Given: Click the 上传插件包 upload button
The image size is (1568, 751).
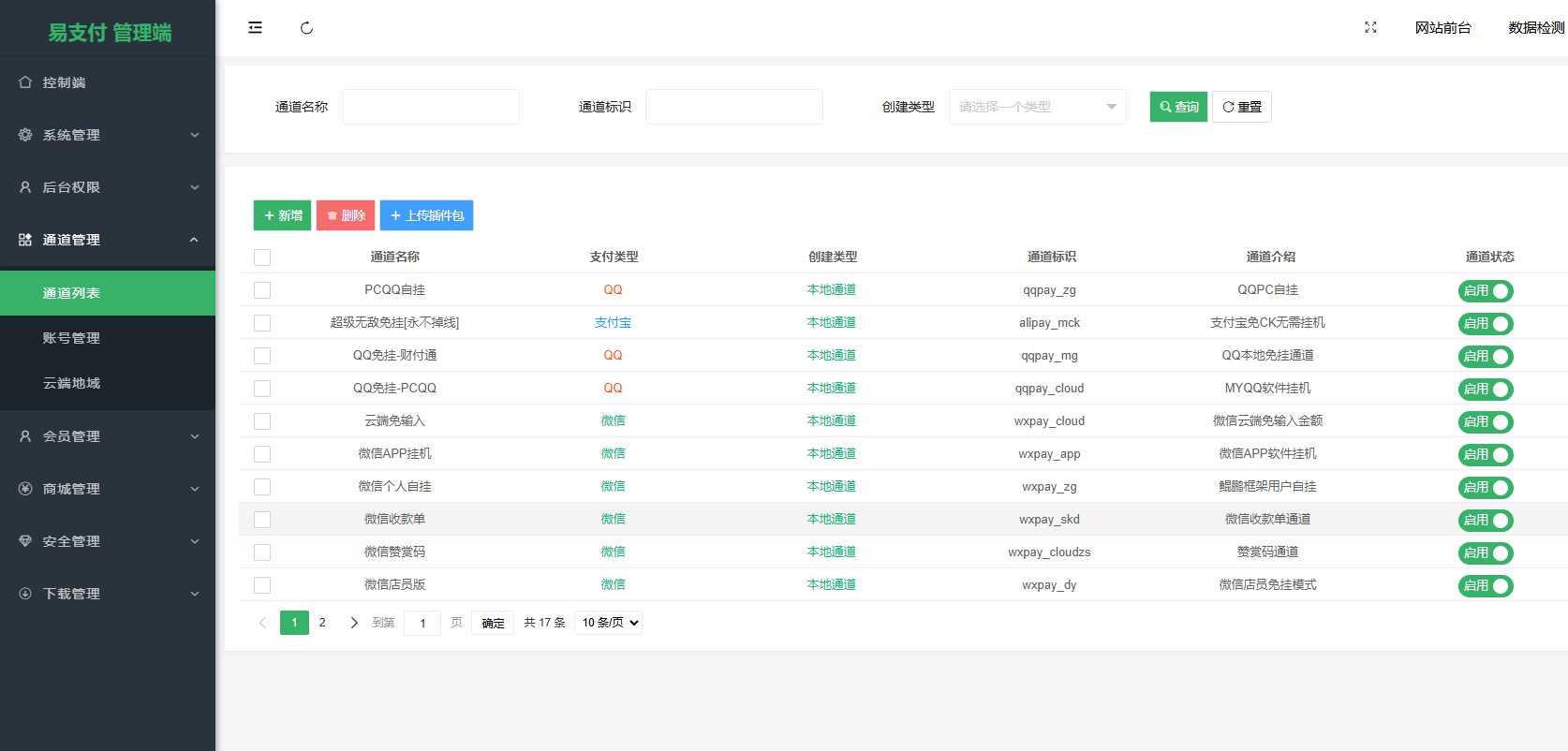Looking at the screenshot, I should [x=426, y=215].
